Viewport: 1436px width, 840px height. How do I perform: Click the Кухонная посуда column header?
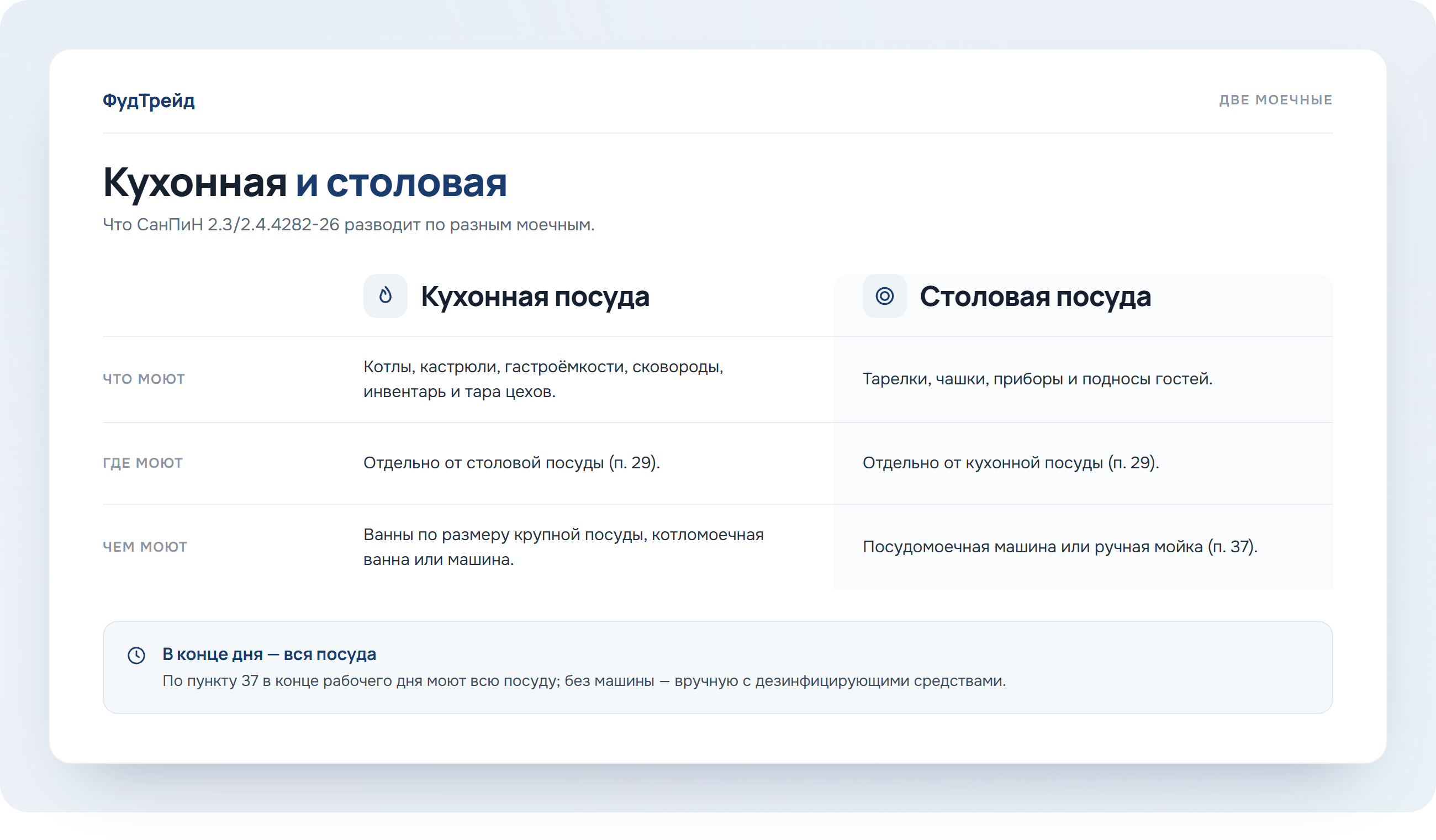click(535, 297)
